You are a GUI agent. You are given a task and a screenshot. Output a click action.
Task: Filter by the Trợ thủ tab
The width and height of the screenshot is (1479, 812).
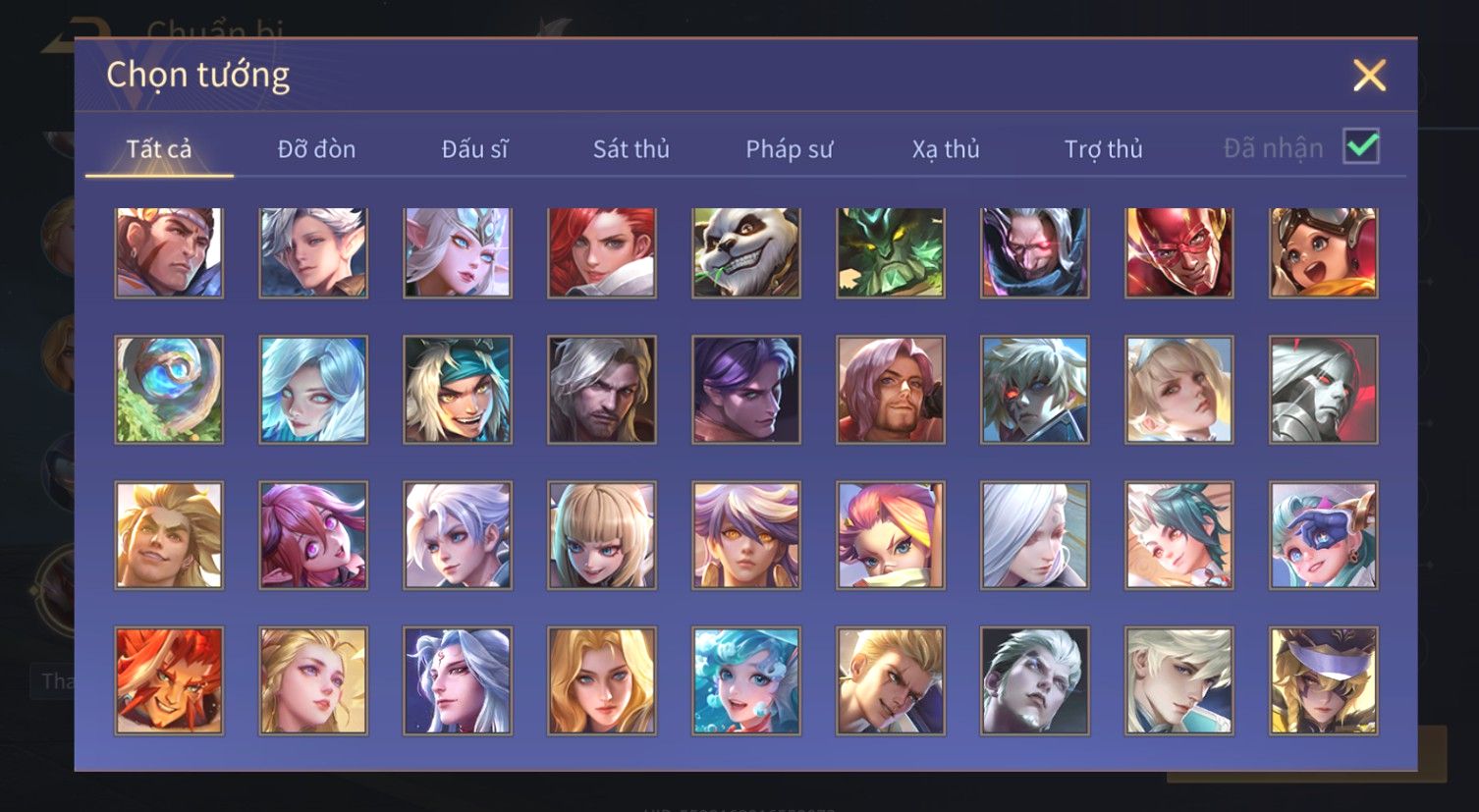coord(1104,149)
